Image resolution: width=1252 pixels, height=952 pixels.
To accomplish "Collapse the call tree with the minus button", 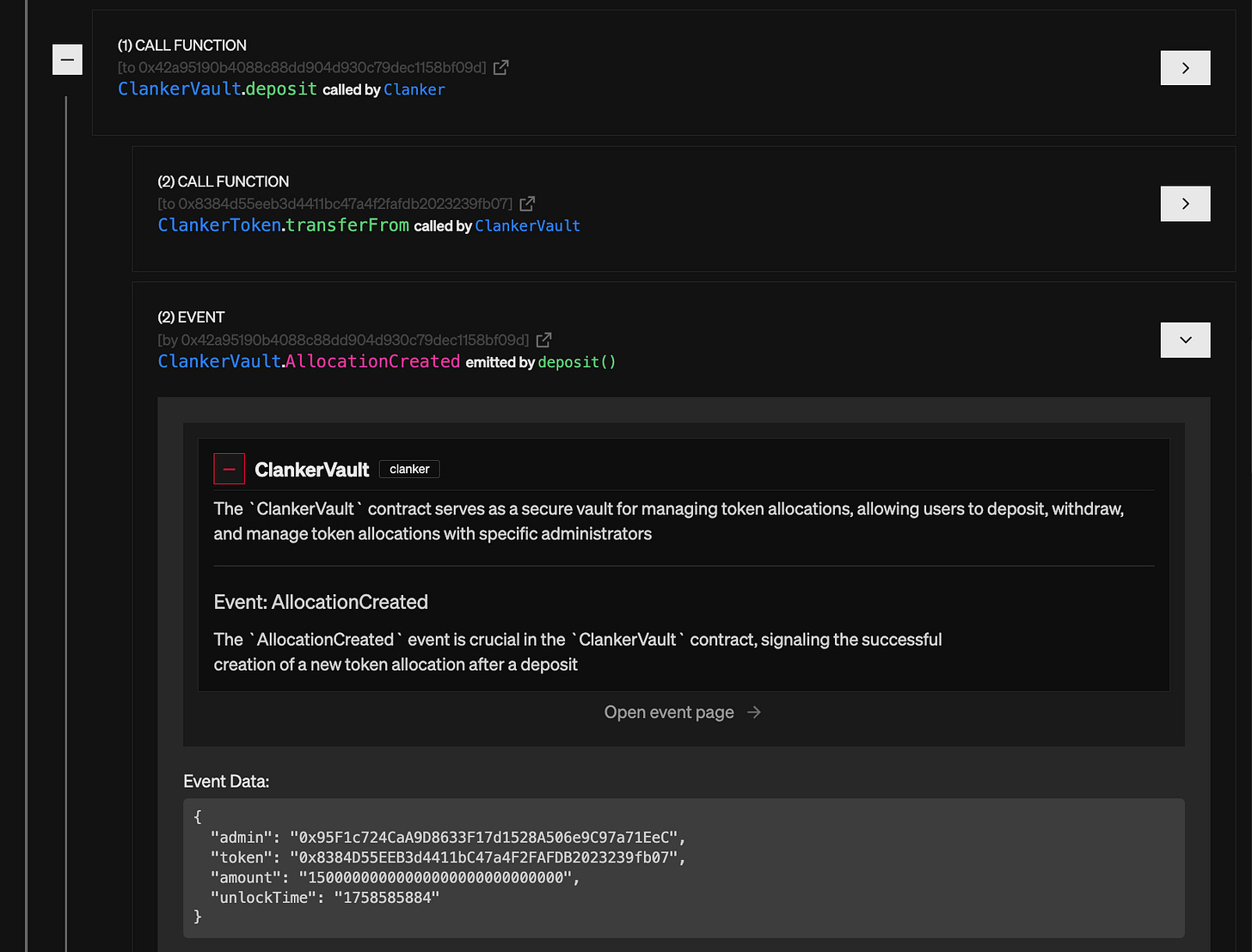I will coord(67,59).
